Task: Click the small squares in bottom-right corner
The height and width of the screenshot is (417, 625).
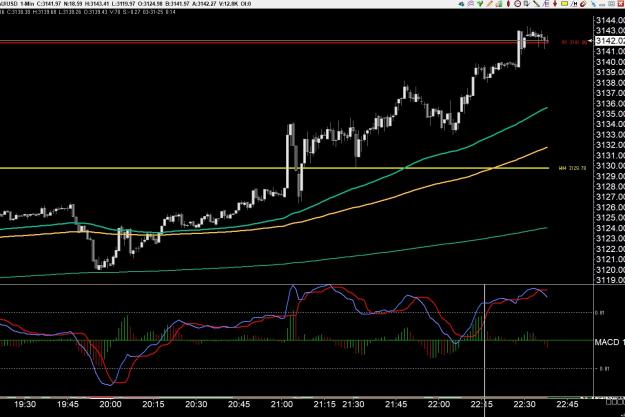Action: 615,402
